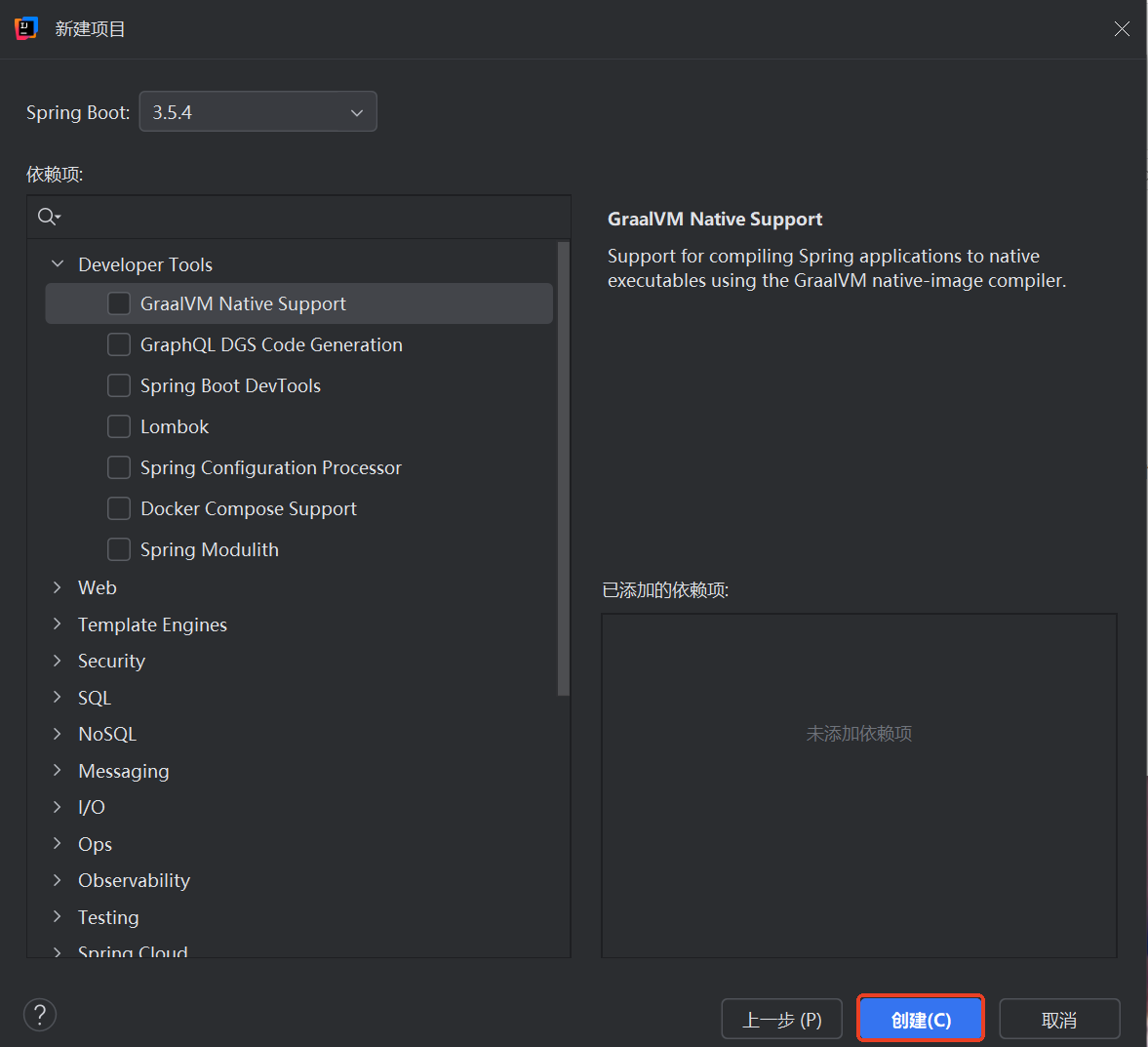Expand the NoSQL category
1148x1047 pixels.
[58, 734]
